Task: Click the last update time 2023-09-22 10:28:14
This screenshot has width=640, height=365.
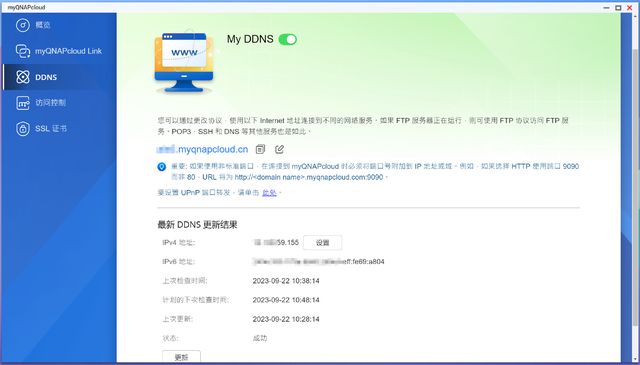Action: click(286, 319)
